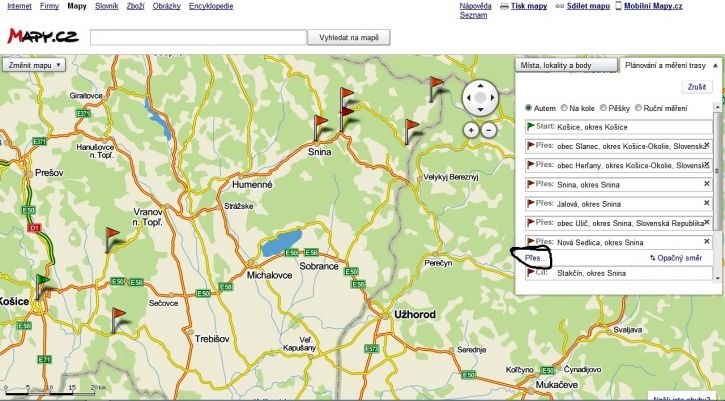
Task: Click the Trebišov town label on map
Action: point(212,339)
